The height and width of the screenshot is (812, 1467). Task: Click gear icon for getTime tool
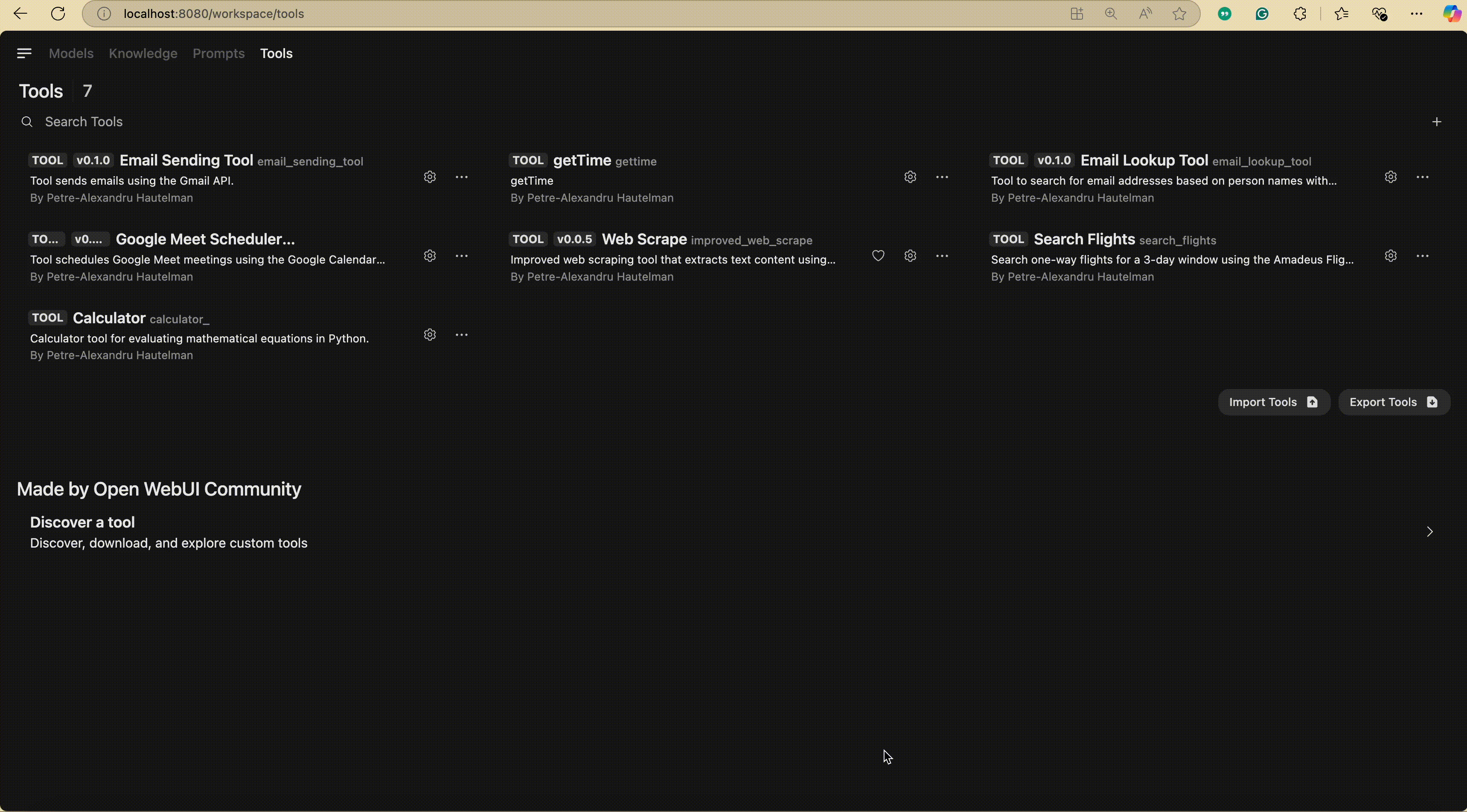[910, 177]
